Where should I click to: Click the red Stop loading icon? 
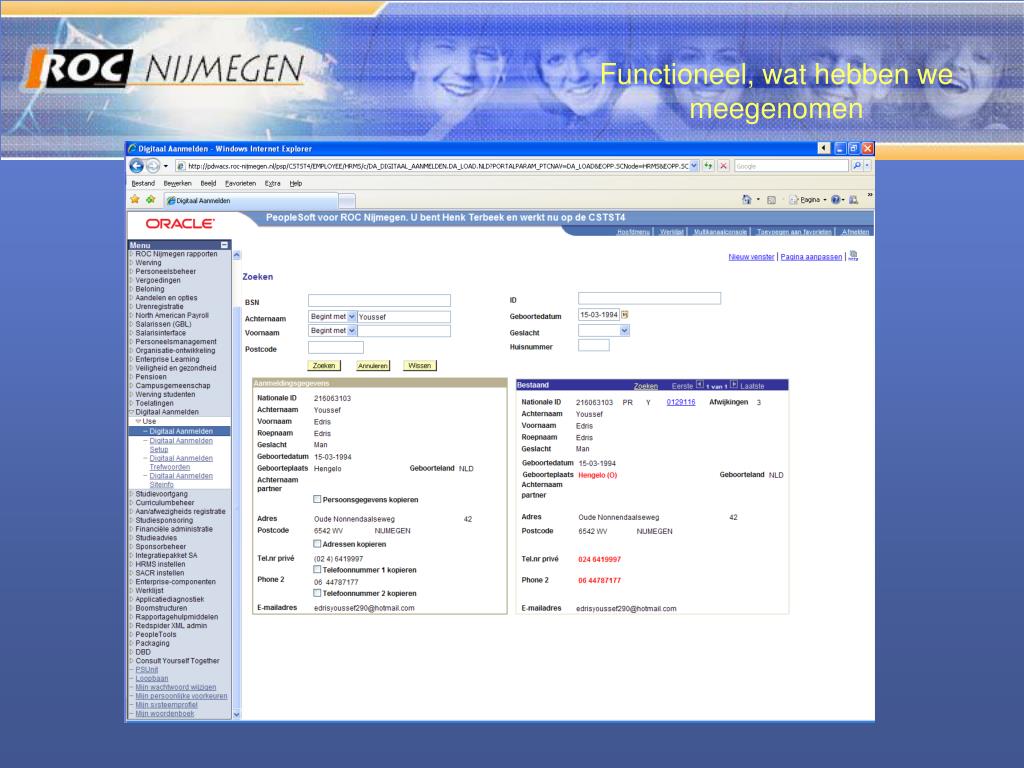coord(723,166)
